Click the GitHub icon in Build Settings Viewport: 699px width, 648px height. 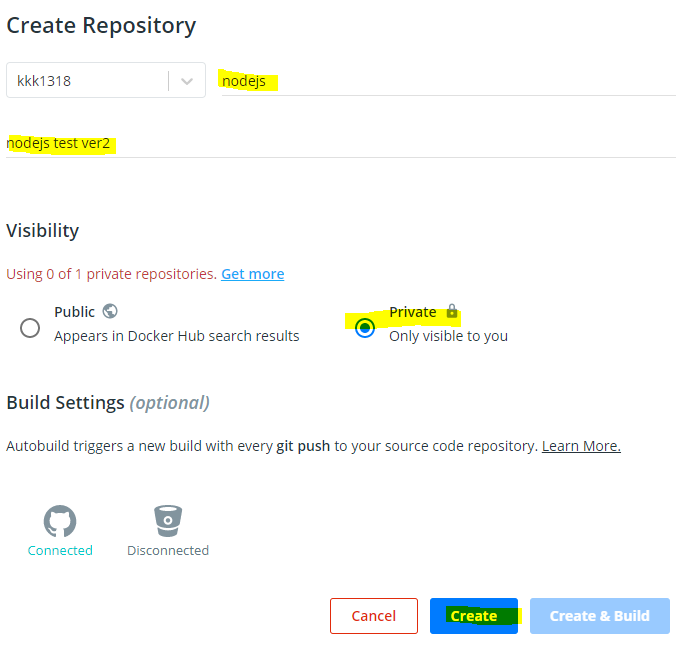click(x=60, y=521)
